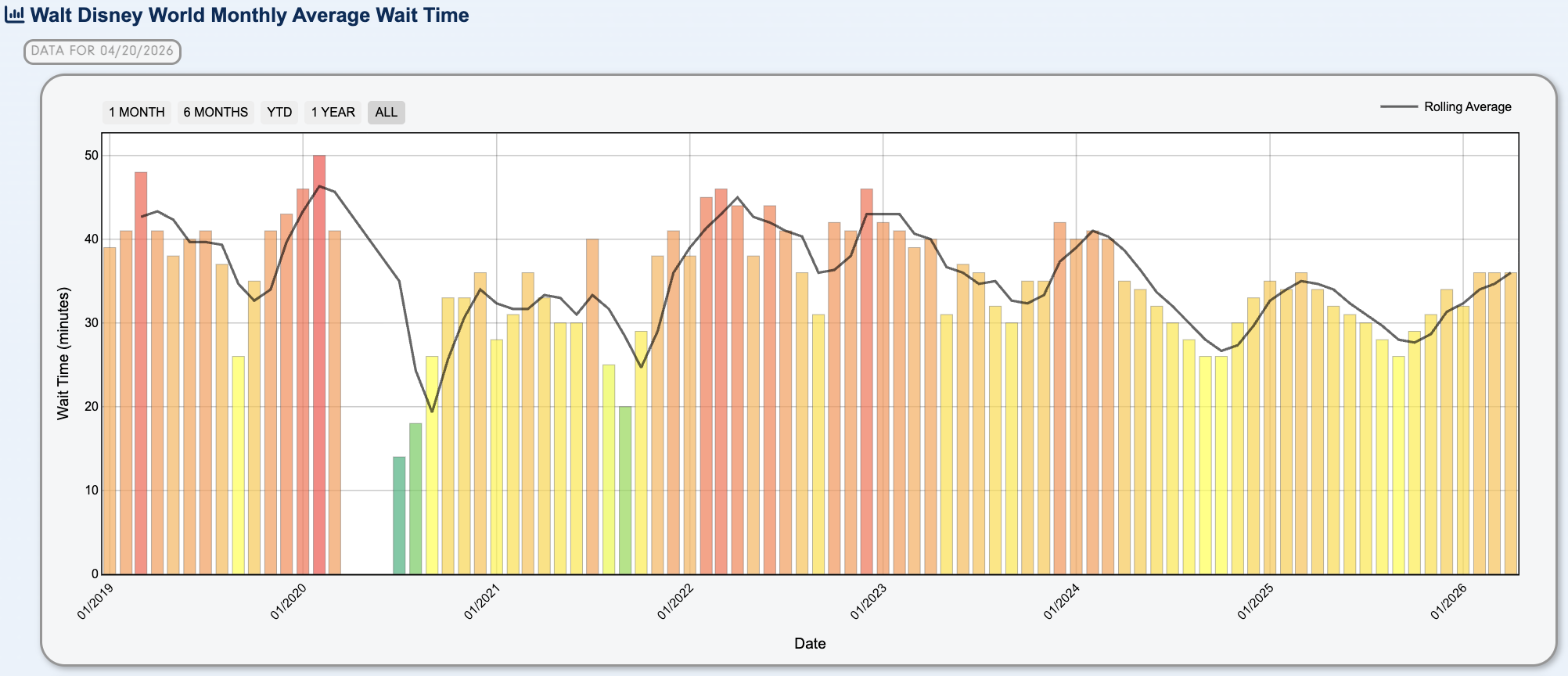
Task: Select the 1 YEAR range
Action: pos(333,113)
